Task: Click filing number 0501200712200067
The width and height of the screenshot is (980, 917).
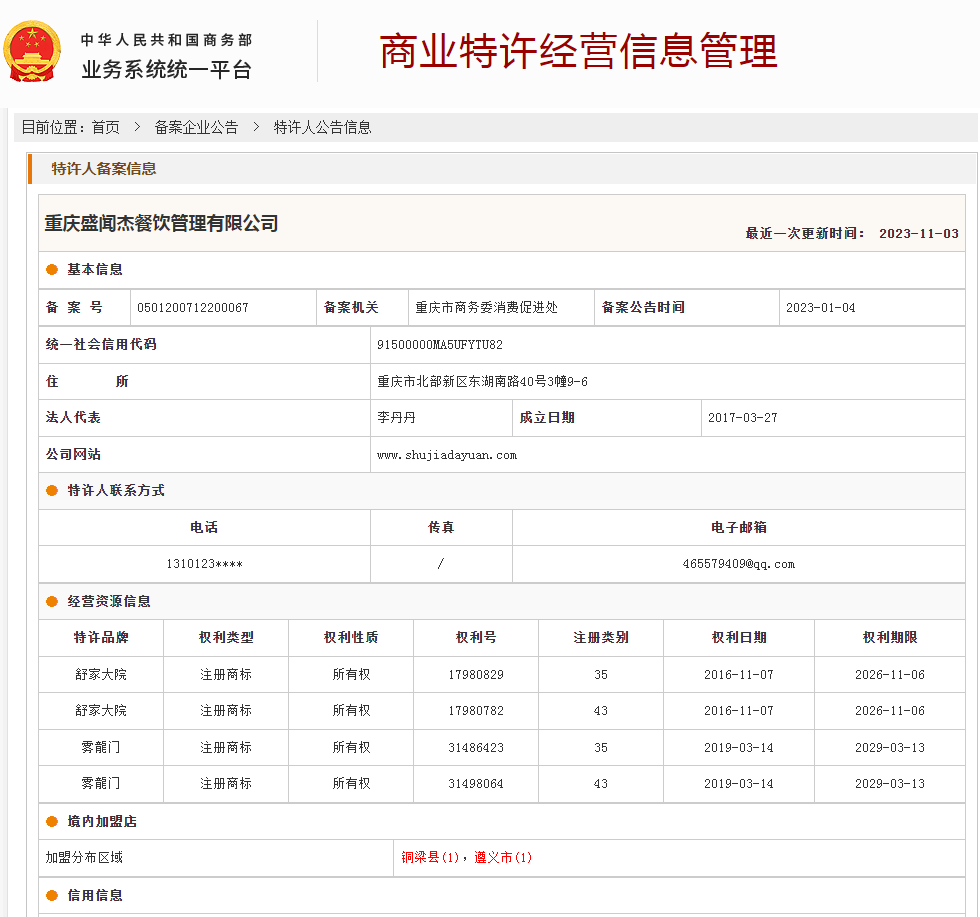Action: click(192, 308)
